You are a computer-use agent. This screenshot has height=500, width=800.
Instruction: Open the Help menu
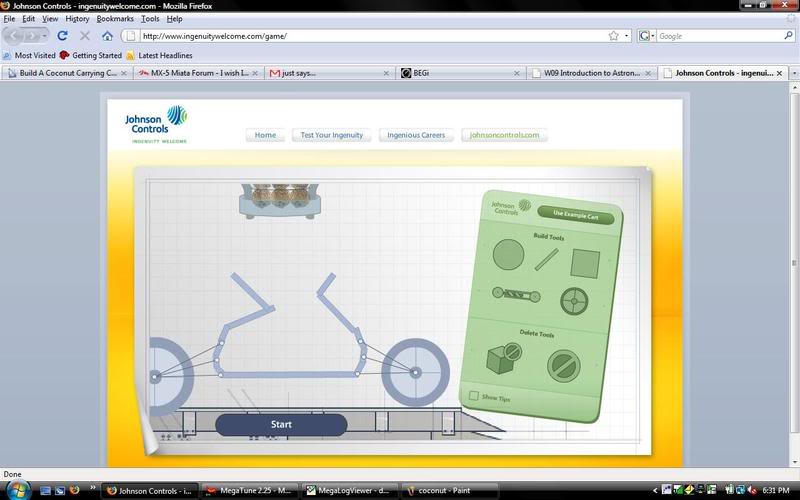pos(174,19)
